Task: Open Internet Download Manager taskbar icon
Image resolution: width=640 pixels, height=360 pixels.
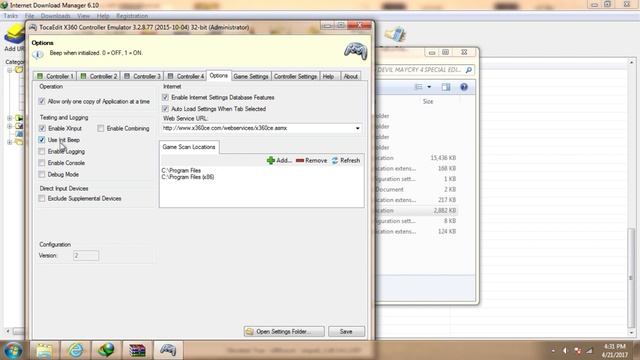Action: [x=106, y=350]
